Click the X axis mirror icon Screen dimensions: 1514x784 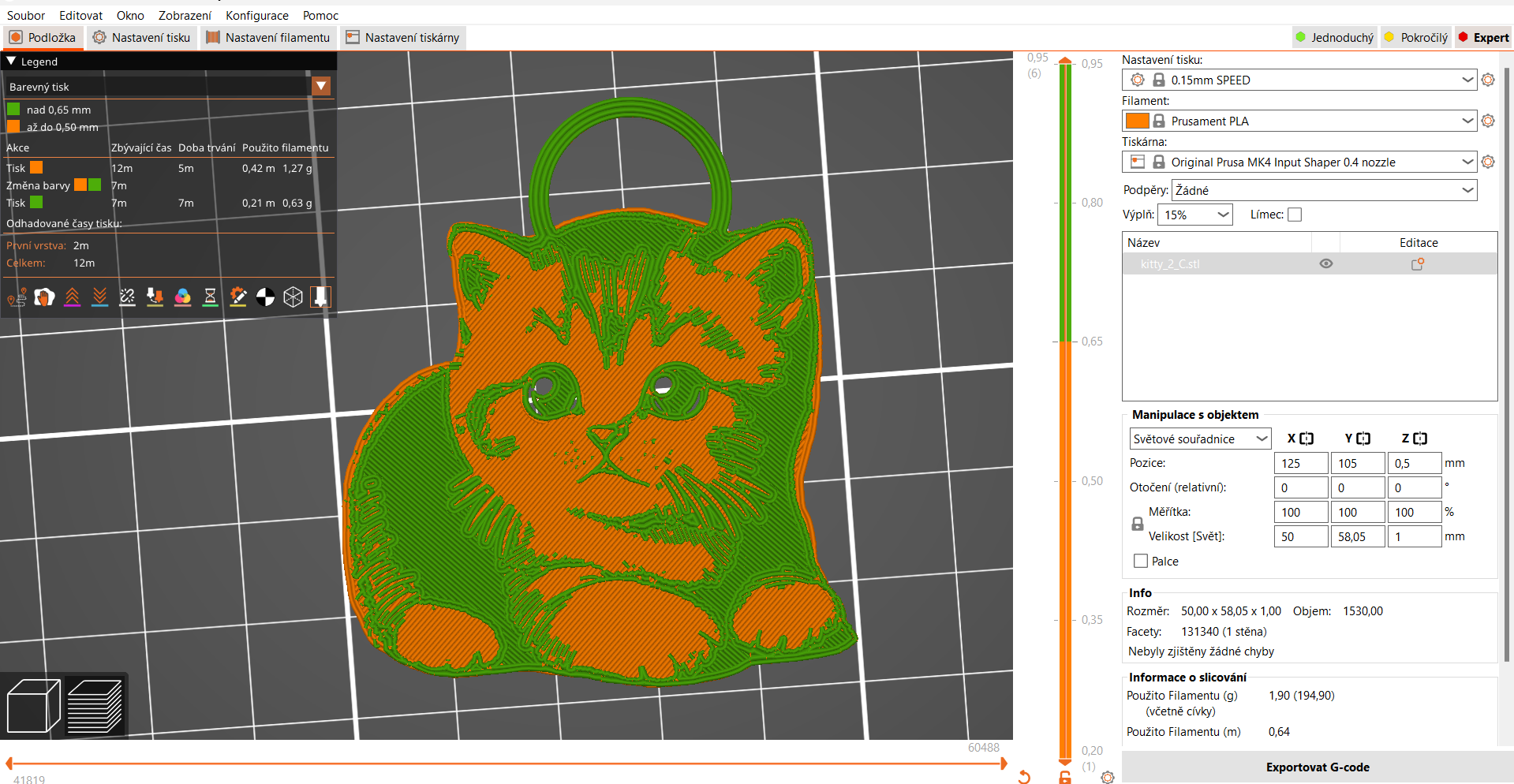pos(1307,439)
